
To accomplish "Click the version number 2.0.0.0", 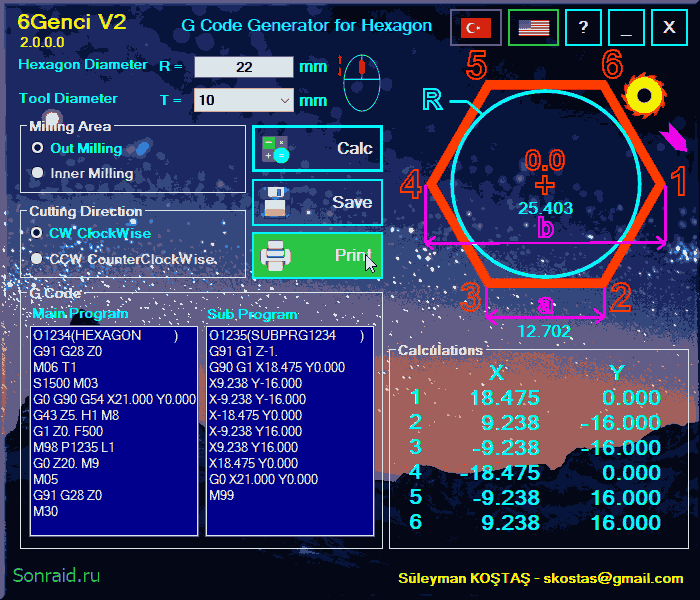I will (42, 42).
